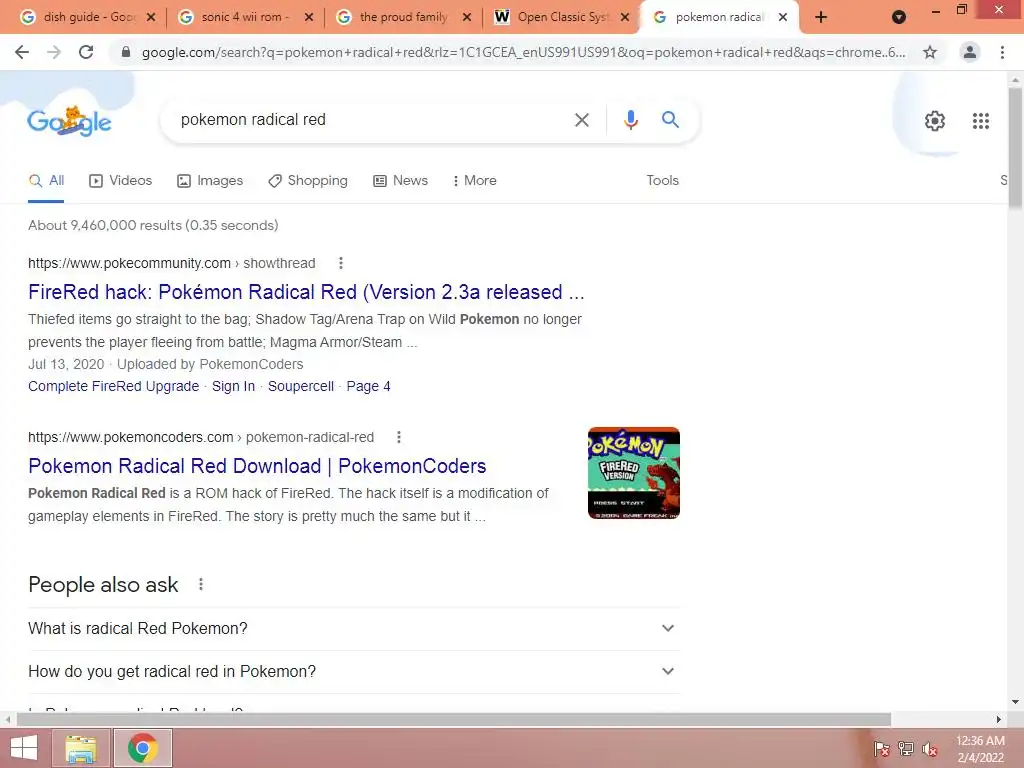
Task: Close the 'dish guide' tab
Action: click(151, 17)
